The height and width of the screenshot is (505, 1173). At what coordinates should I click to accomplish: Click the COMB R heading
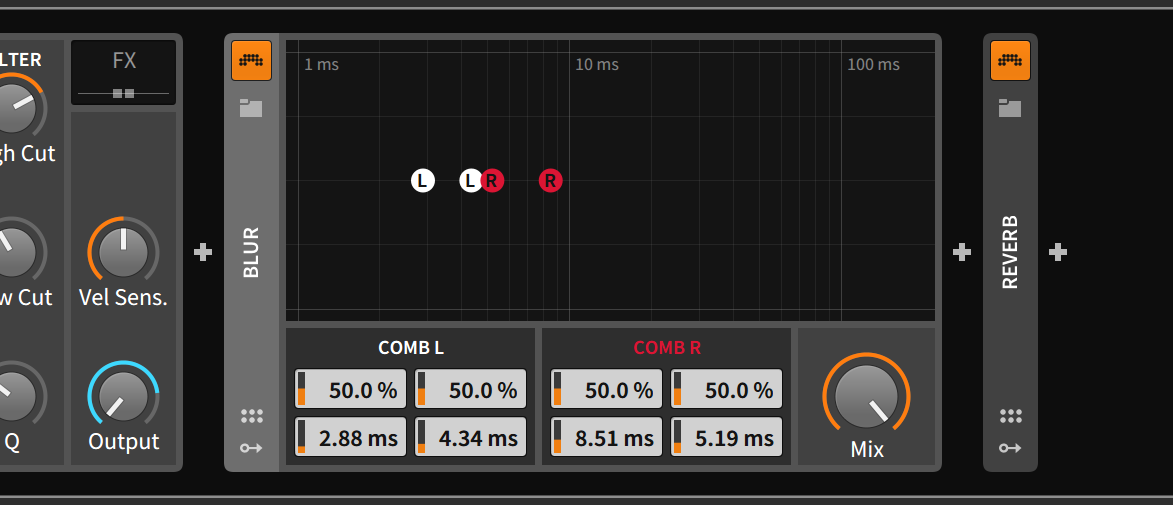(667, 348)
